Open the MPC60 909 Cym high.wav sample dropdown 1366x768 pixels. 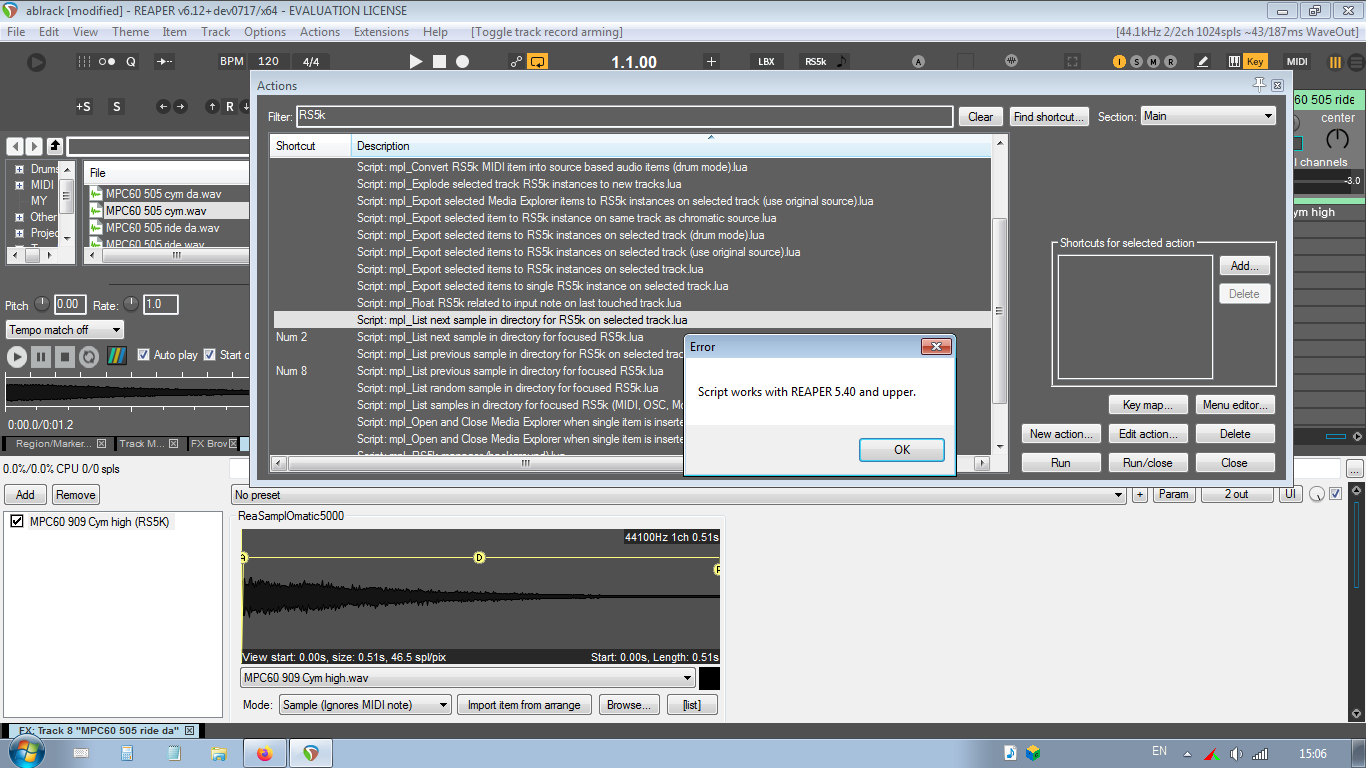[468, 678]
